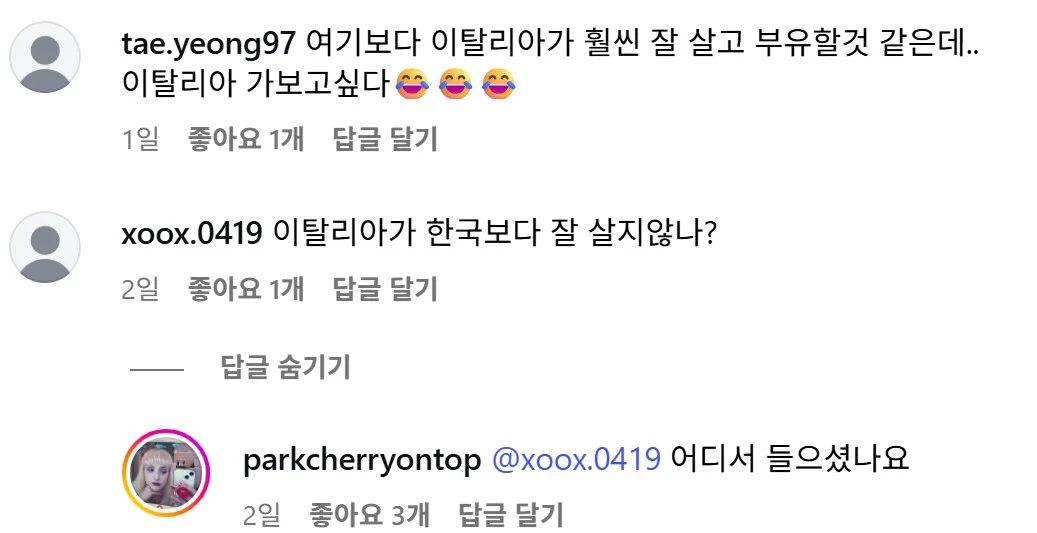Screen dimensions: 1037x533
Task: Open tae.yeong97's default profile avatar
Action: 45,57
